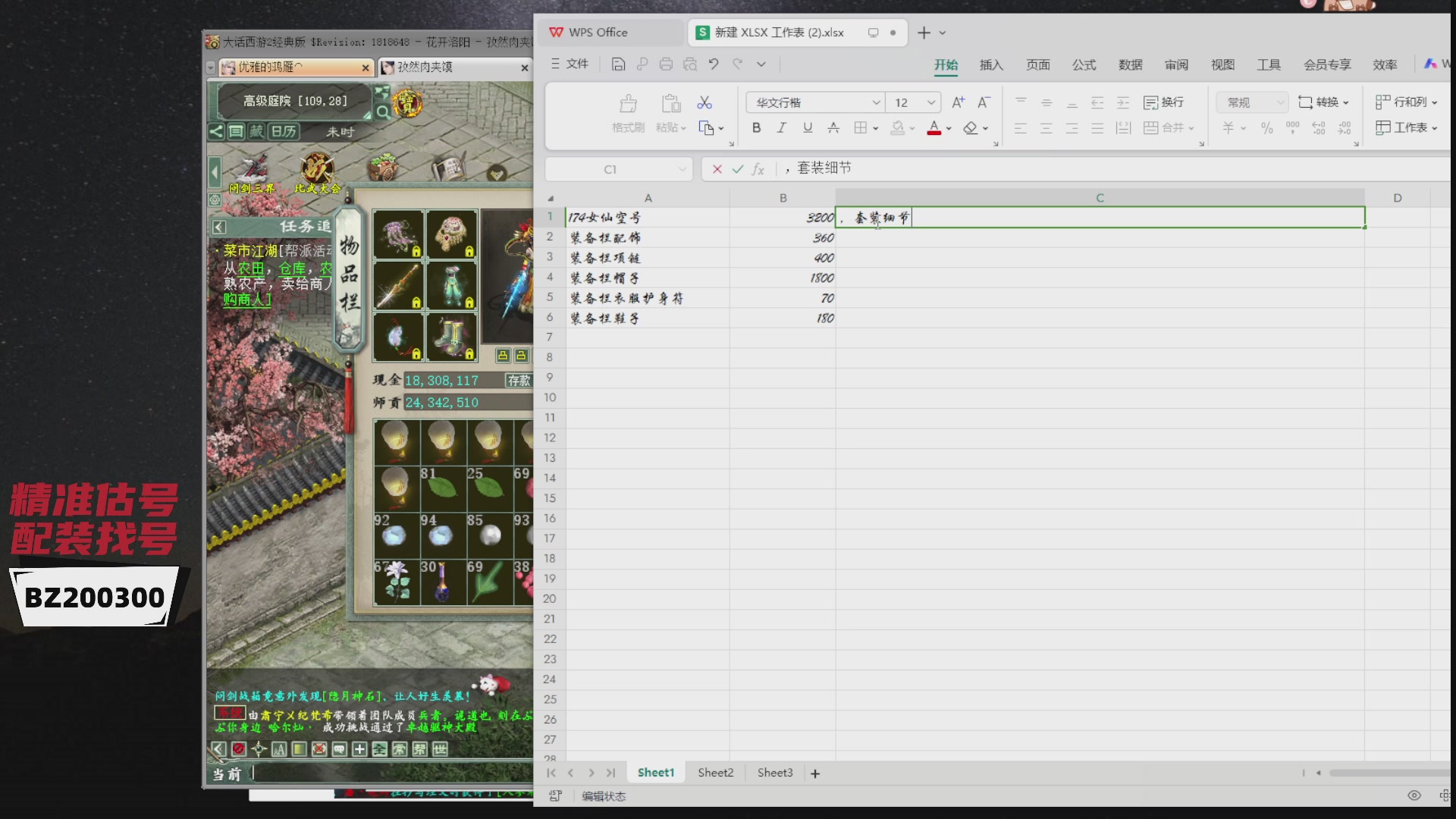Toggle Bold formatting
The width and height of the screenshot is (1456, 819).
coord(756,128)
